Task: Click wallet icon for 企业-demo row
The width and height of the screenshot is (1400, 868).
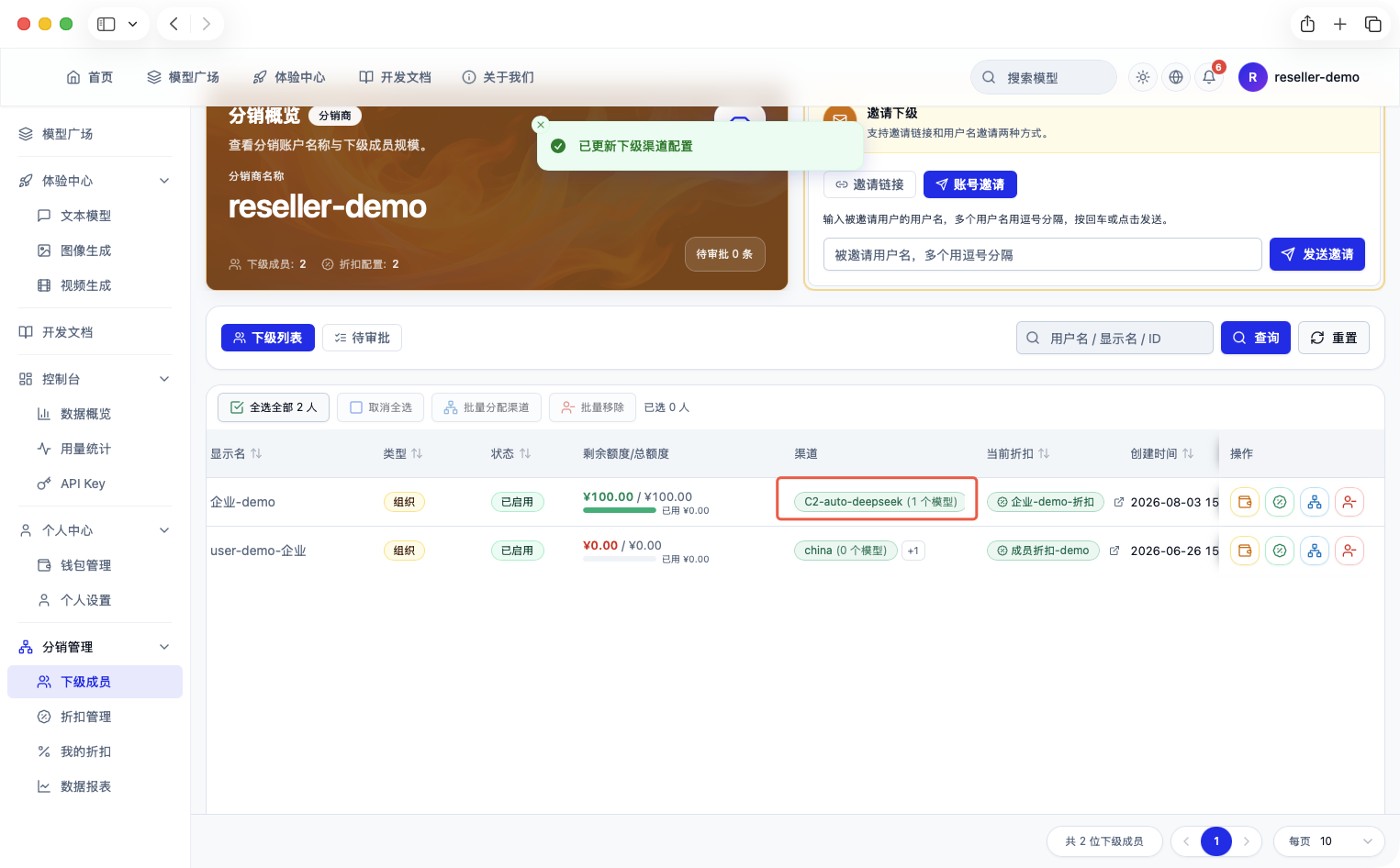Action: click(x=1245, y=502)
